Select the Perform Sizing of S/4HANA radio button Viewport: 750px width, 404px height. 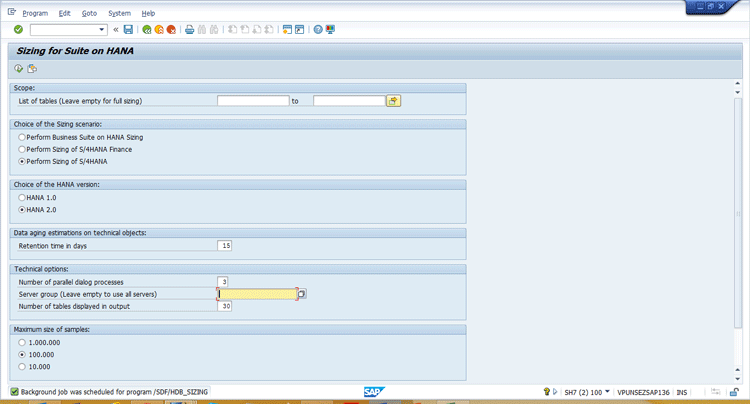22,162
